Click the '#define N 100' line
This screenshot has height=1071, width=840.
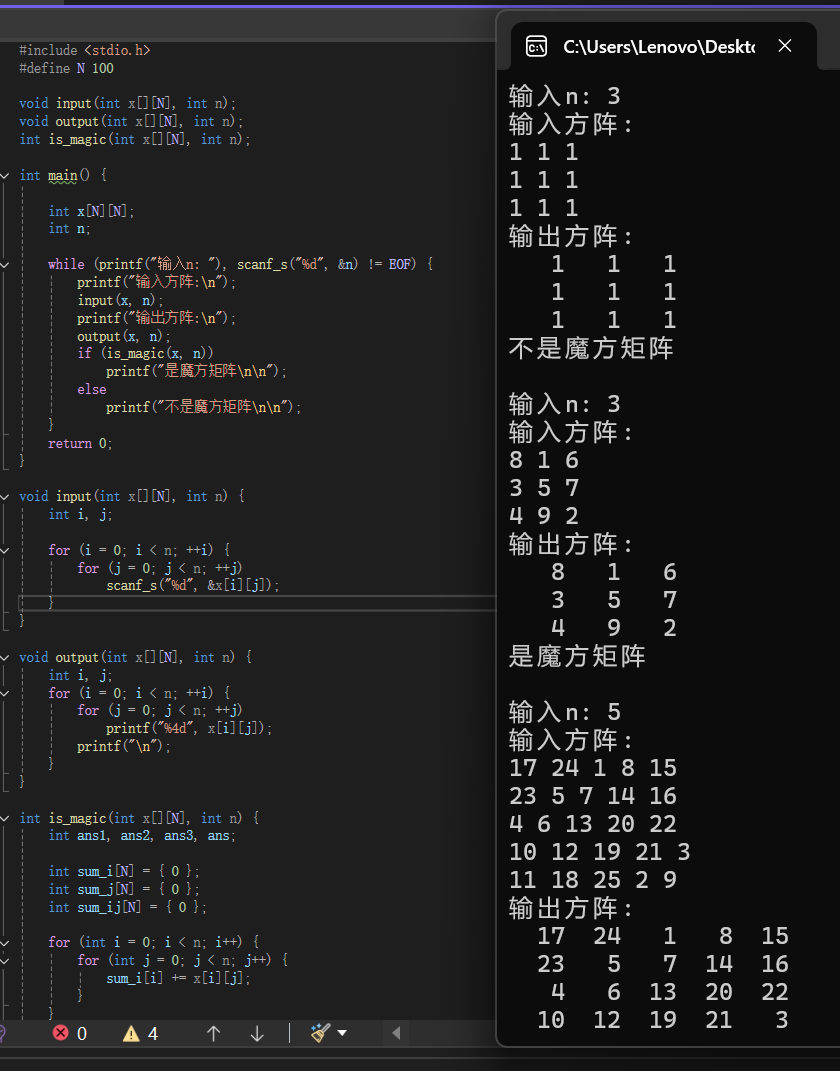pyautogui.click(x=66, y=68)
